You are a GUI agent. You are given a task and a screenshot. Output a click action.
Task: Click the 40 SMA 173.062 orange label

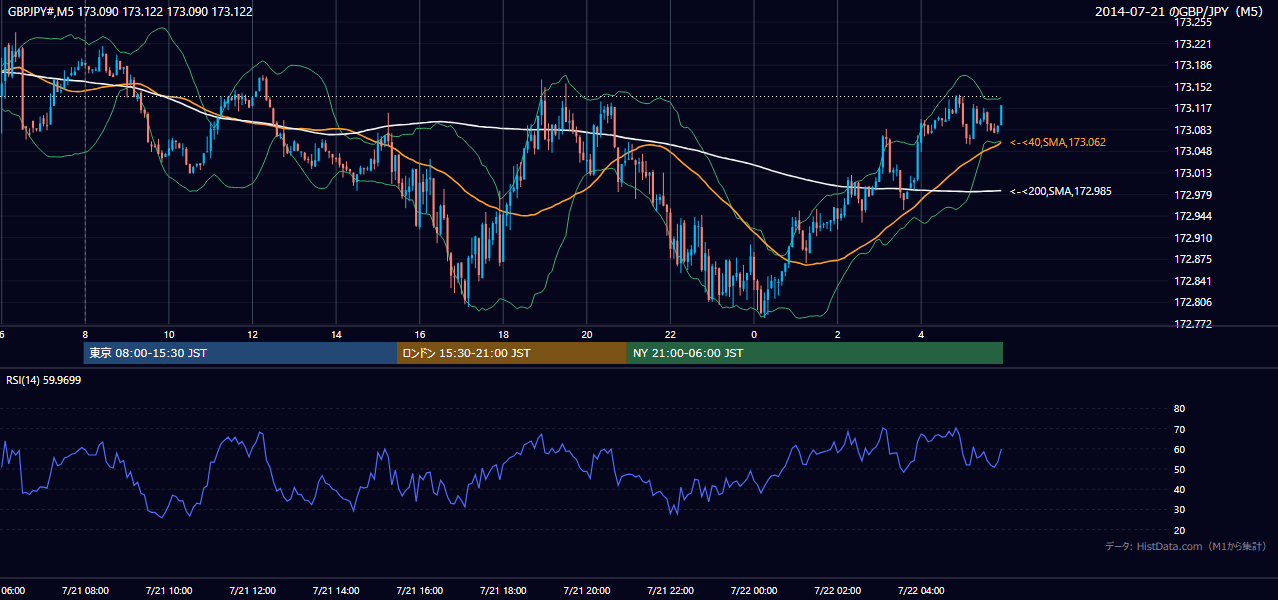(1058, 143)
